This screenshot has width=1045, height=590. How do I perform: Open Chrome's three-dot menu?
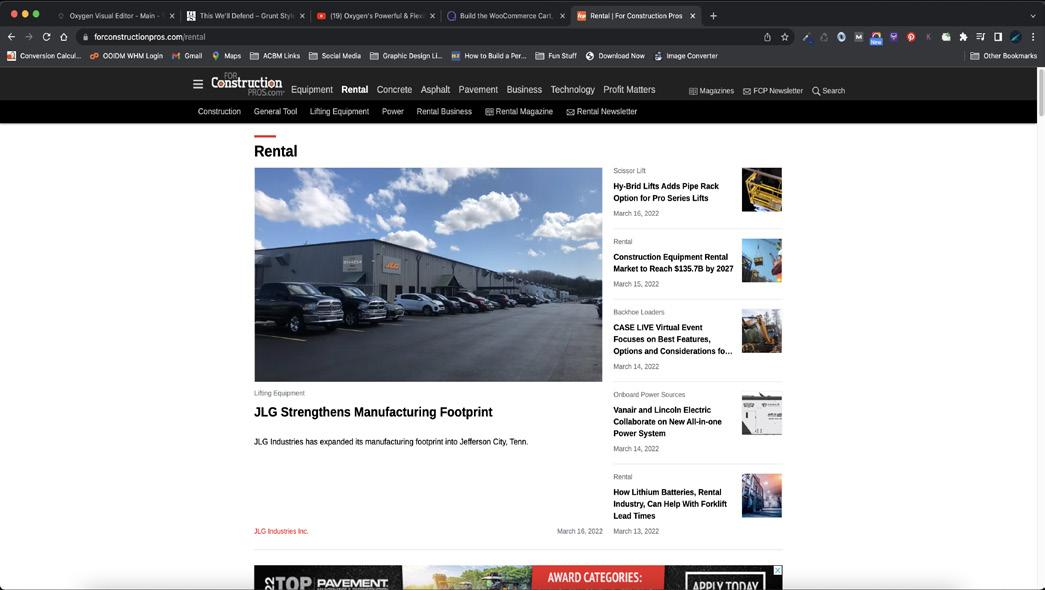pyautogui.click(x=1034, y=37)
